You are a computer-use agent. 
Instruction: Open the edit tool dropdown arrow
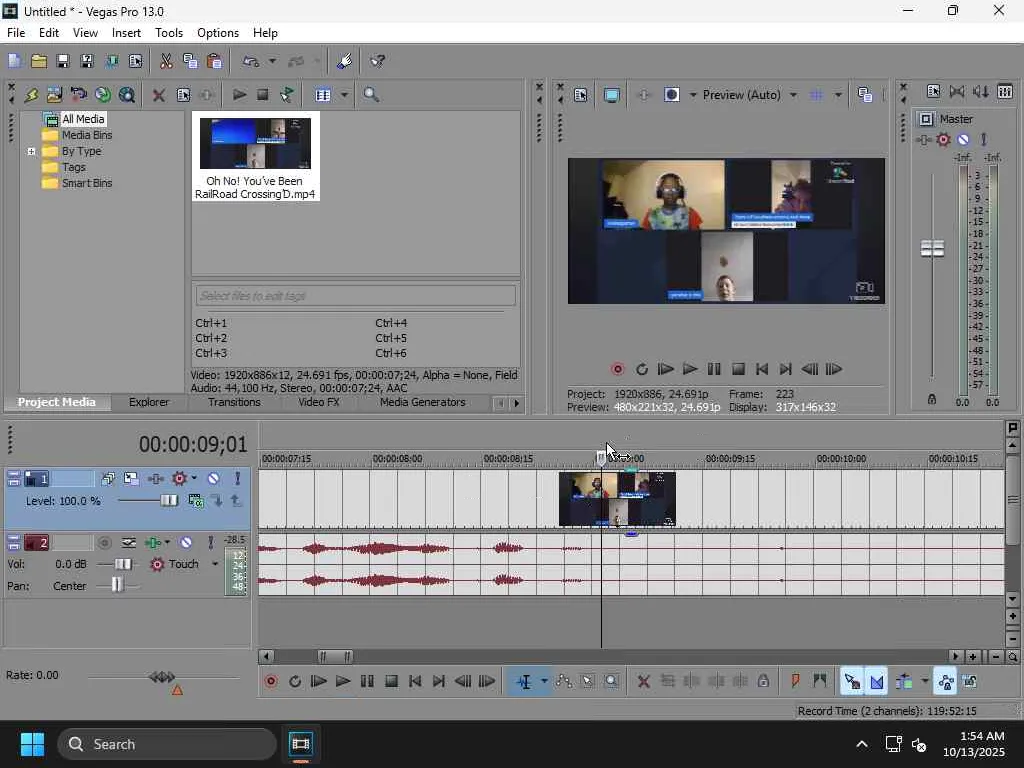point(543,681)
